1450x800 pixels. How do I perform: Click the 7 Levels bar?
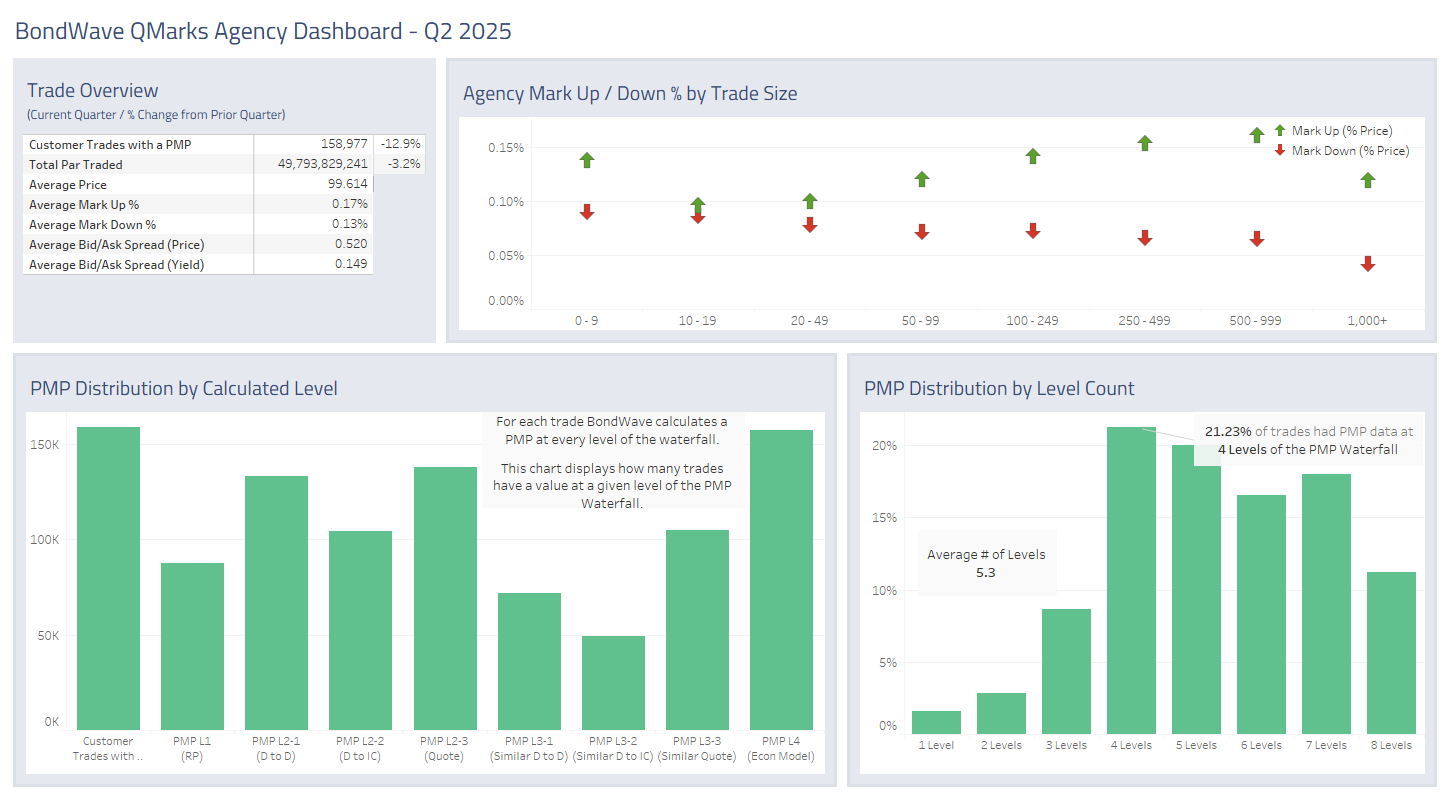(1326, 604)
